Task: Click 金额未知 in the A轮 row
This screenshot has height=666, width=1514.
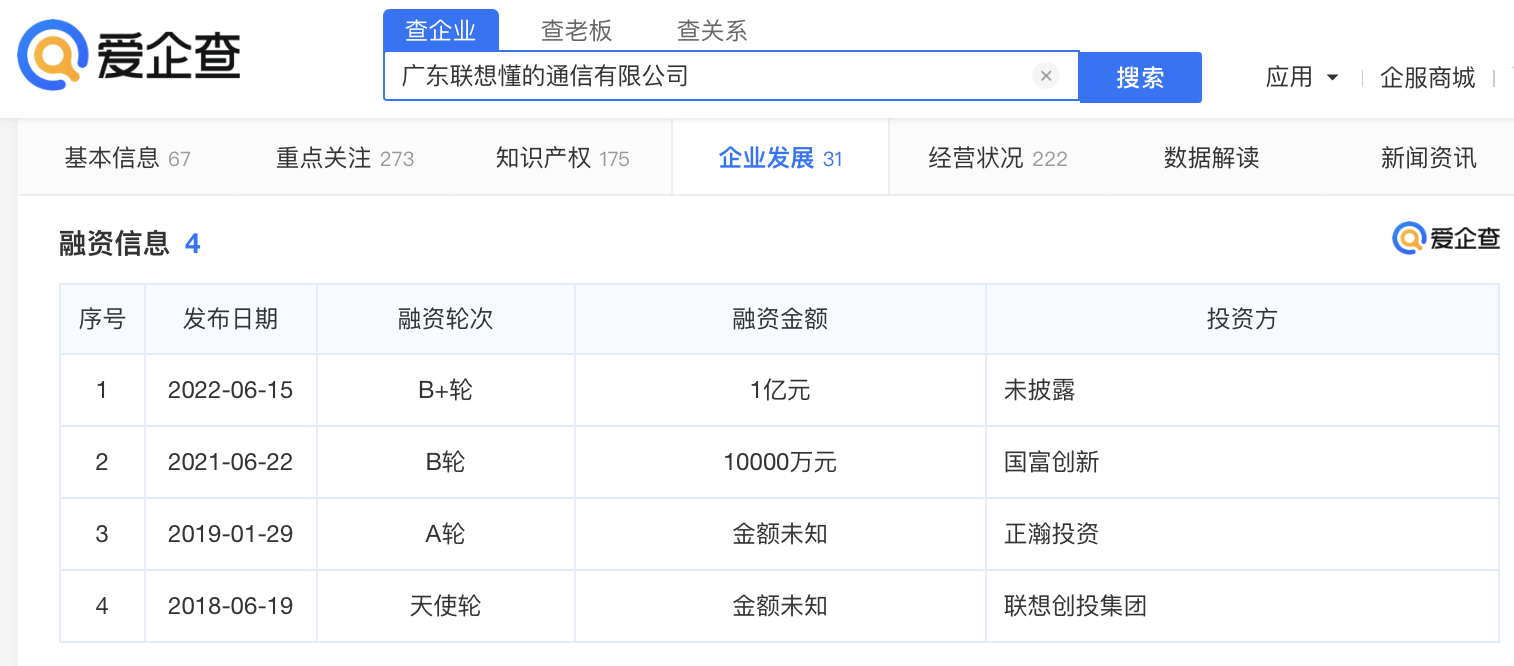Action: pyautogui.click(x=780, y=534)
